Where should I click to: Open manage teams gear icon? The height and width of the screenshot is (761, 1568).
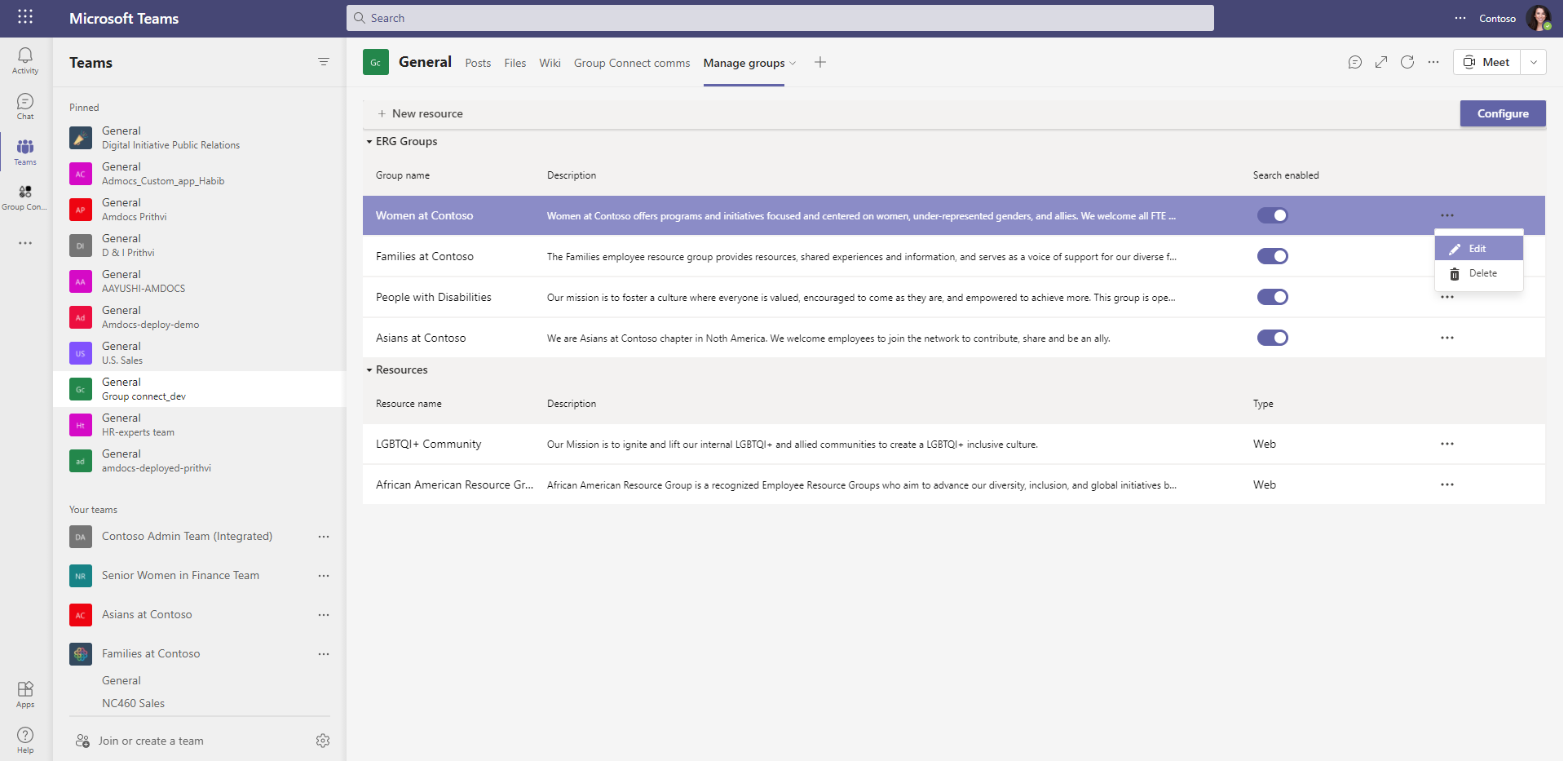[323, 741]
